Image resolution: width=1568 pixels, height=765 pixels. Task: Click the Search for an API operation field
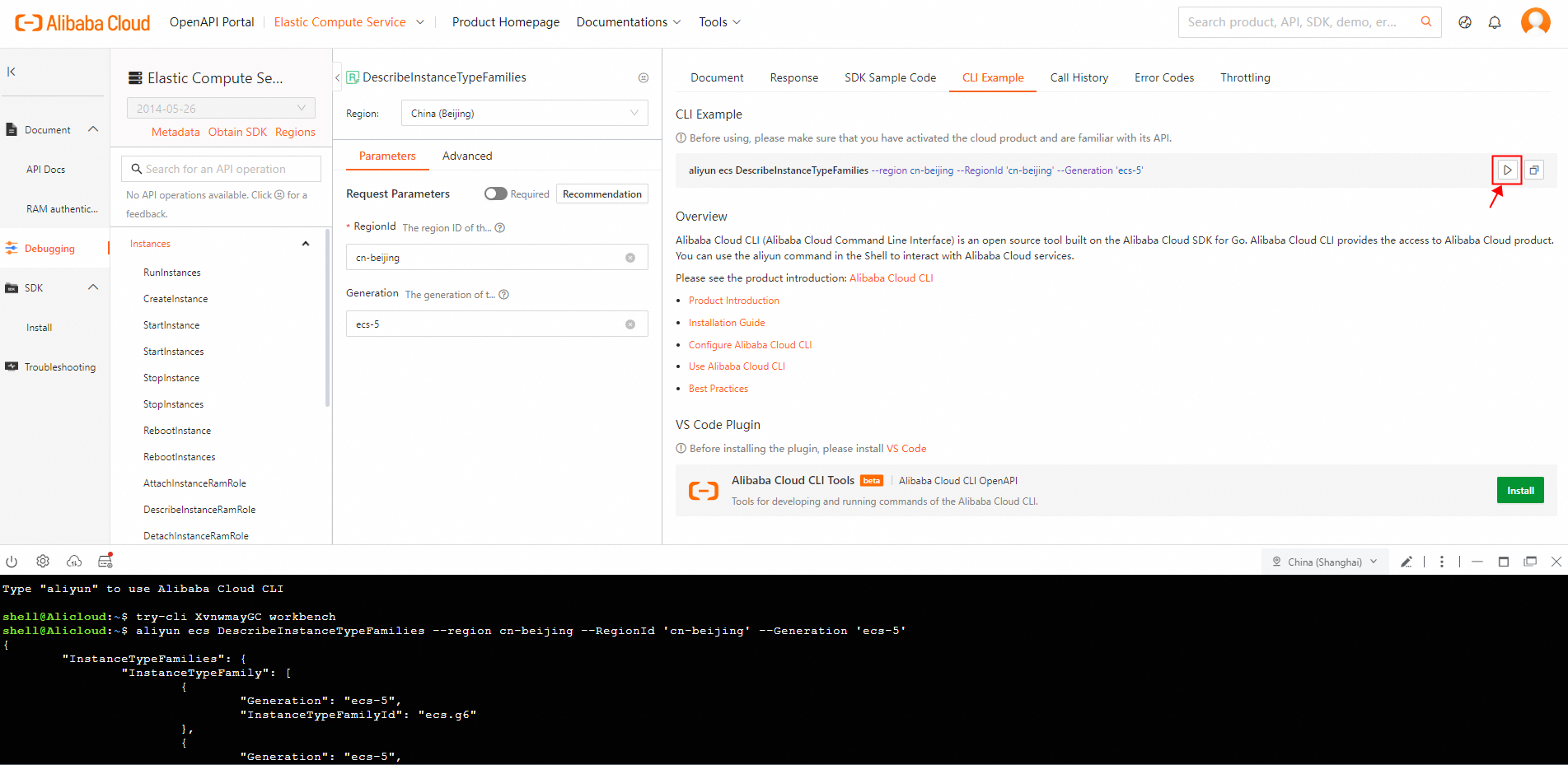[x=222, y=169]
